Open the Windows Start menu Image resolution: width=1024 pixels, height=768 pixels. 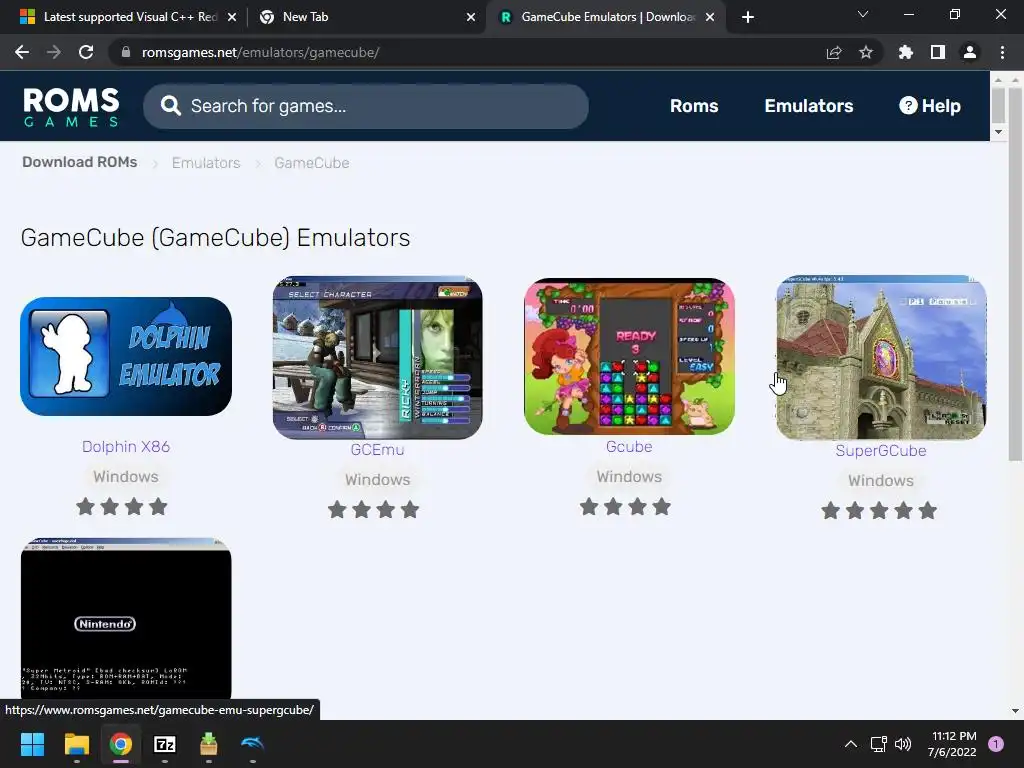[32, 744]
